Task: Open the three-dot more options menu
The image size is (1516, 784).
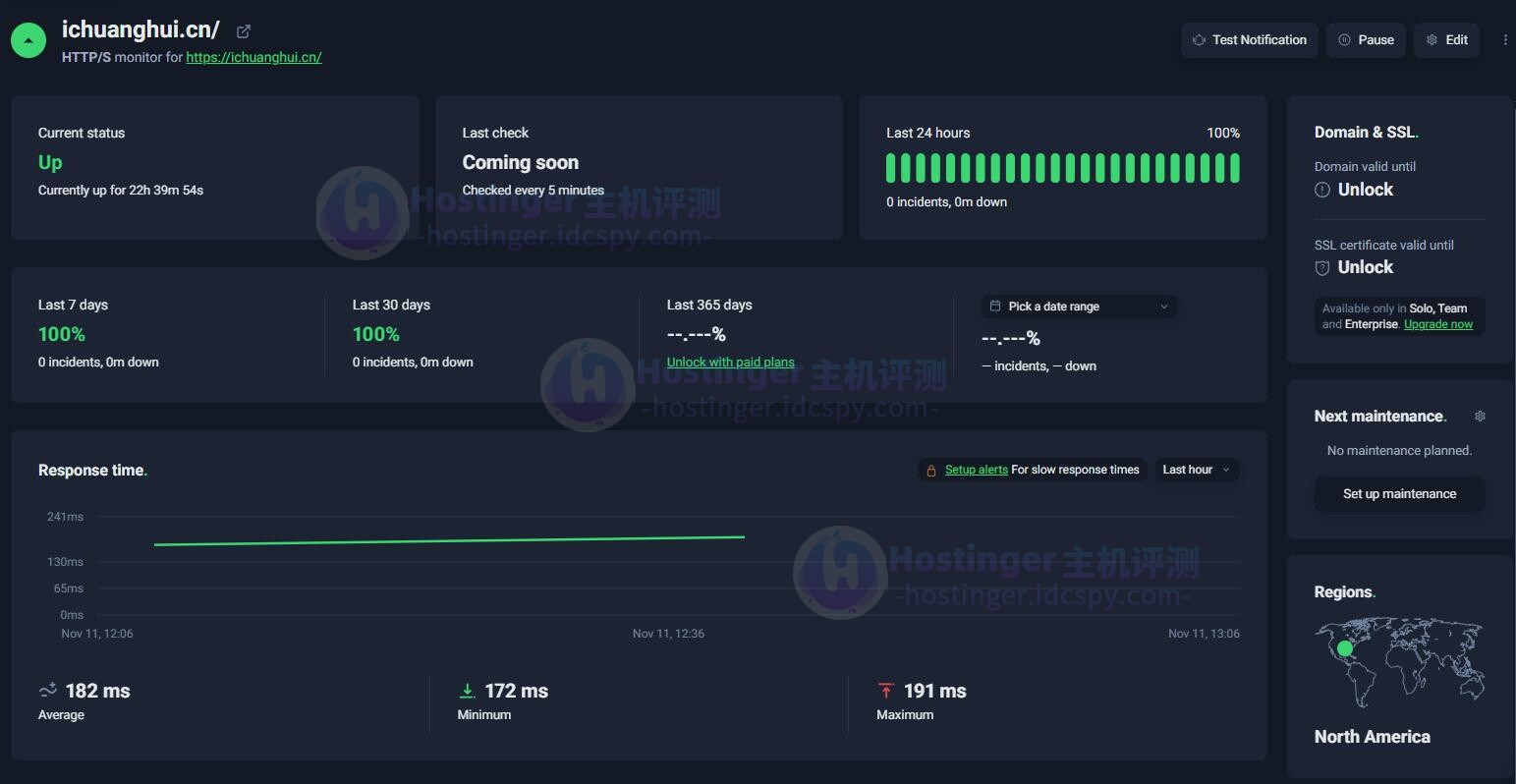Action: (1504, 40)
